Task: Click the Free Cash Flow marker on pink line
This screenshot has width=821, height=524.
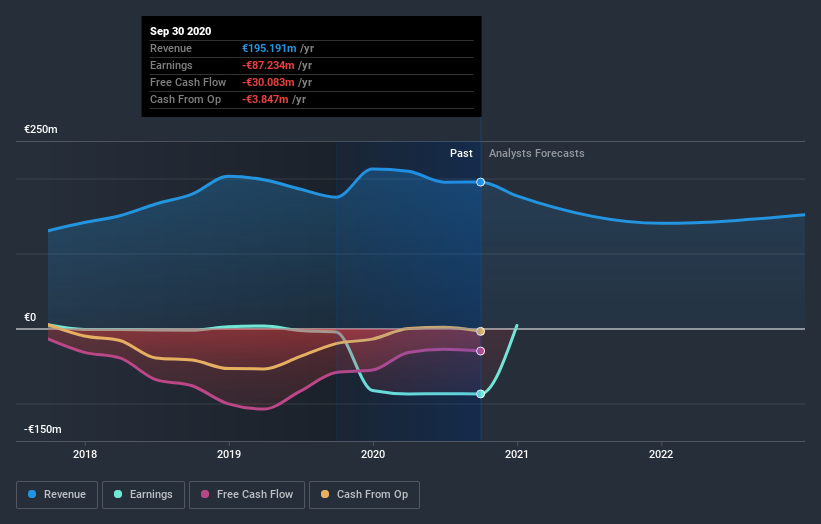Action: [x=481, y=351]
